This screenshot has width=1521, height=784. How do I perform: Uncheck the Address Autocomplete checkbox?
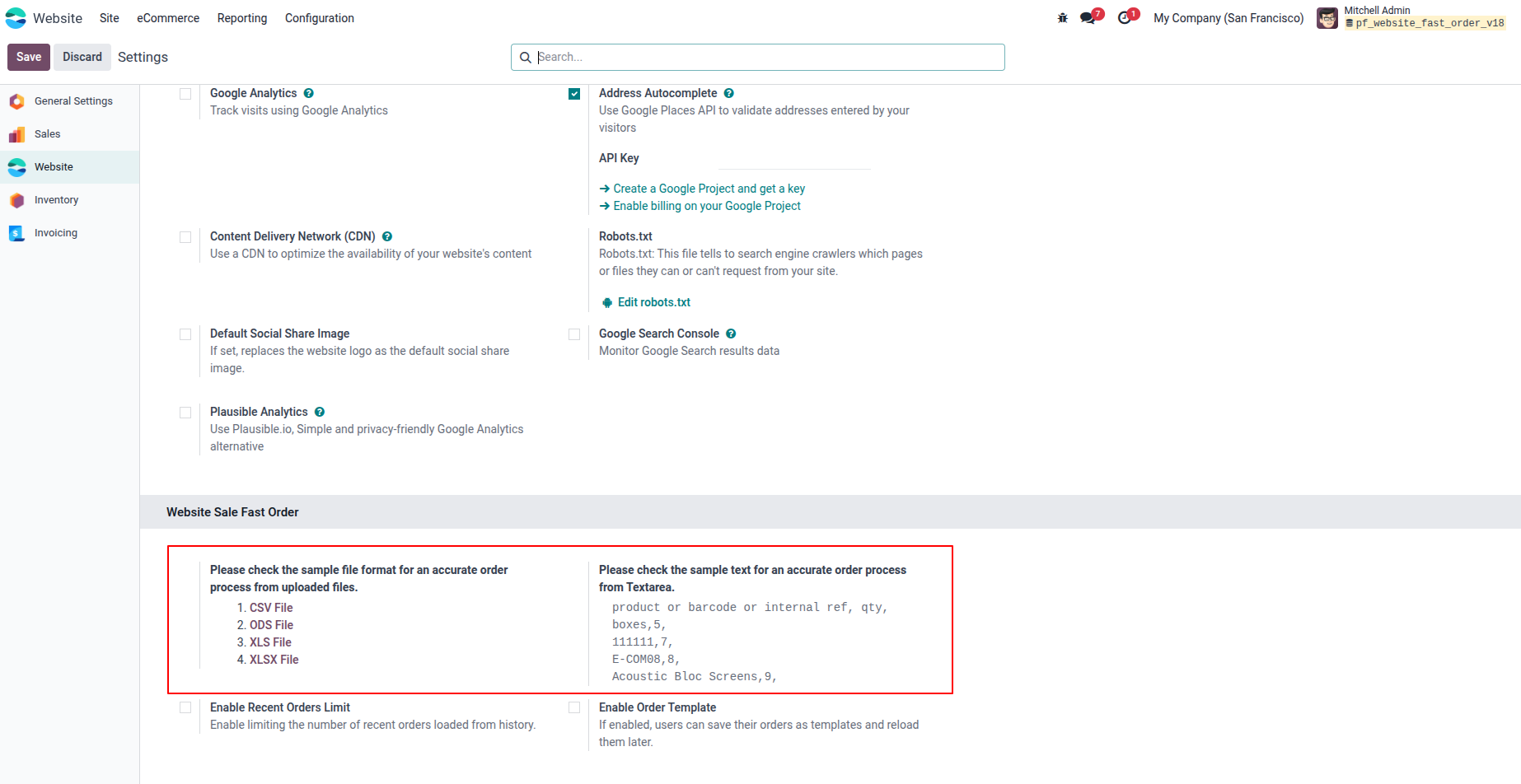click(574, 94)
